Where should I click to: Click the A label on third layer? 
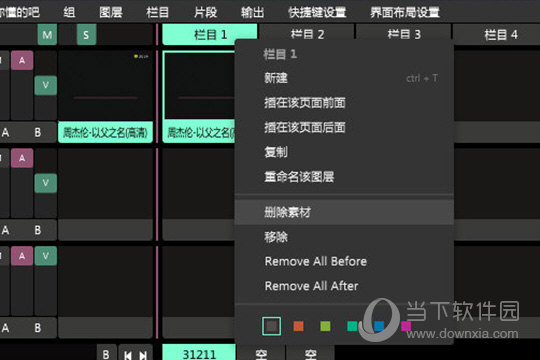(x=6, y=328)
